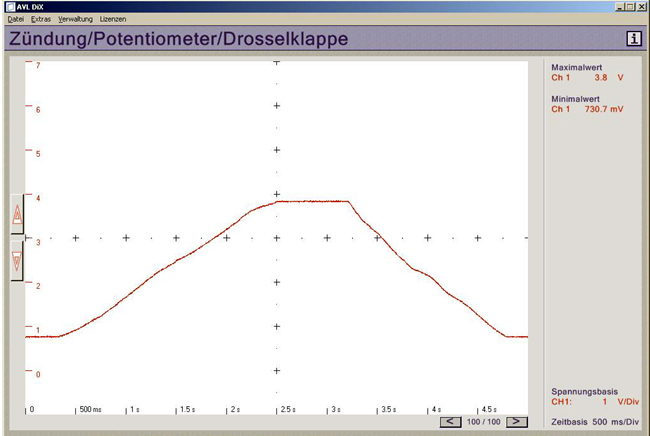Open the Extras menu
Viewport: 650px width, 436px height.
pos(40,19)
